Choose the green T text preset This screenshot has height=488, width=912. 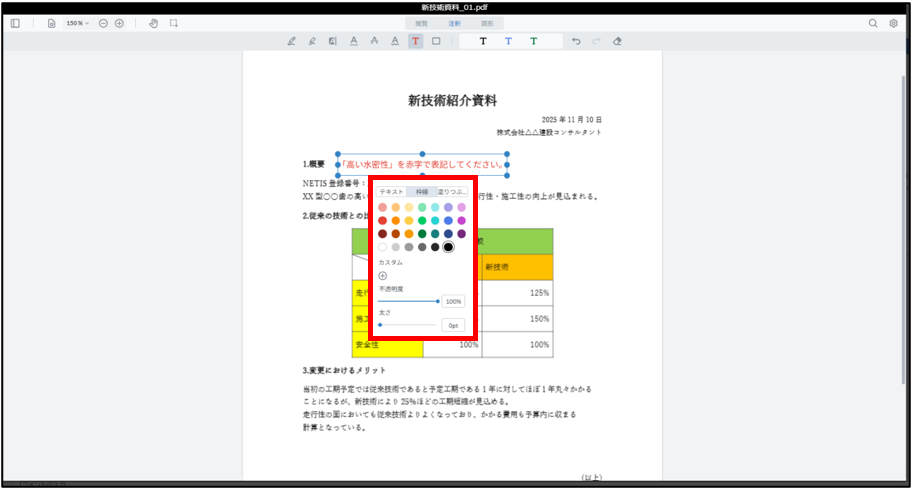(533, 41)
